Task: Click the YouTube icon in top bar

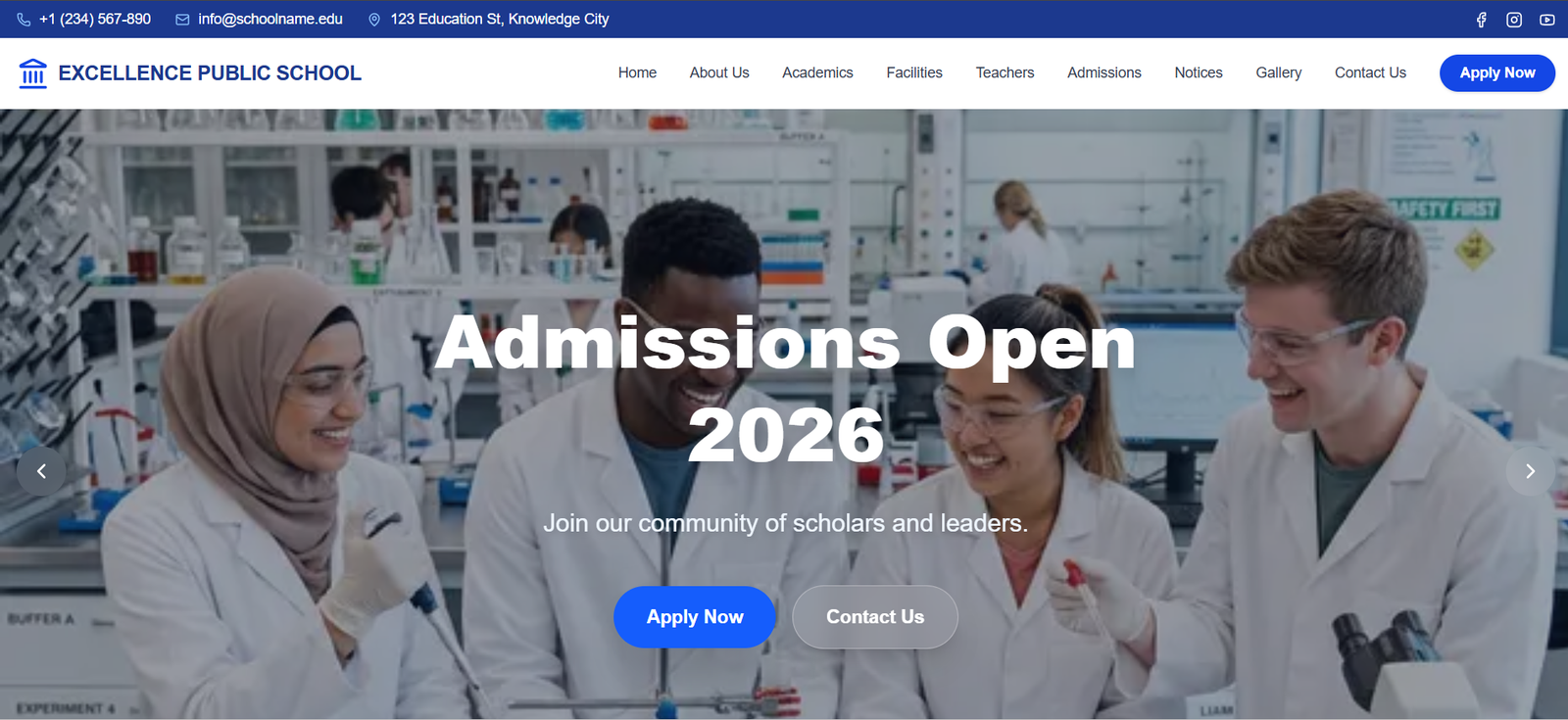Action: [1547, 20]
